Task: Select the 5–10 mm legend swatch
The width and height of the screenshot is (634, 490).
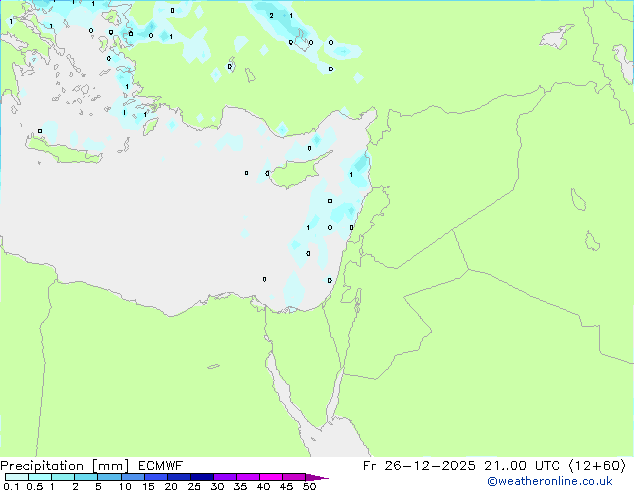Action: tap(109, 477)
